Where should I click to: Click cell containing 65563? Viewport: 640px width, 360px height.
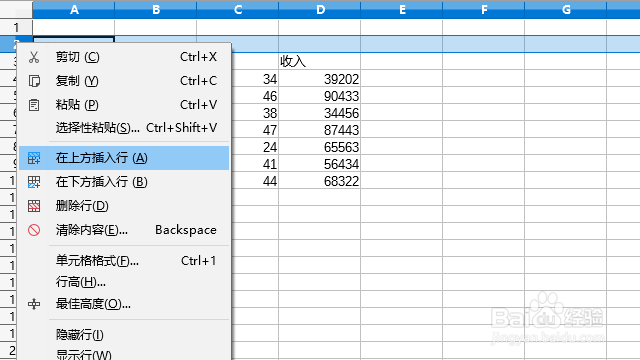click(x=320, y=147)
